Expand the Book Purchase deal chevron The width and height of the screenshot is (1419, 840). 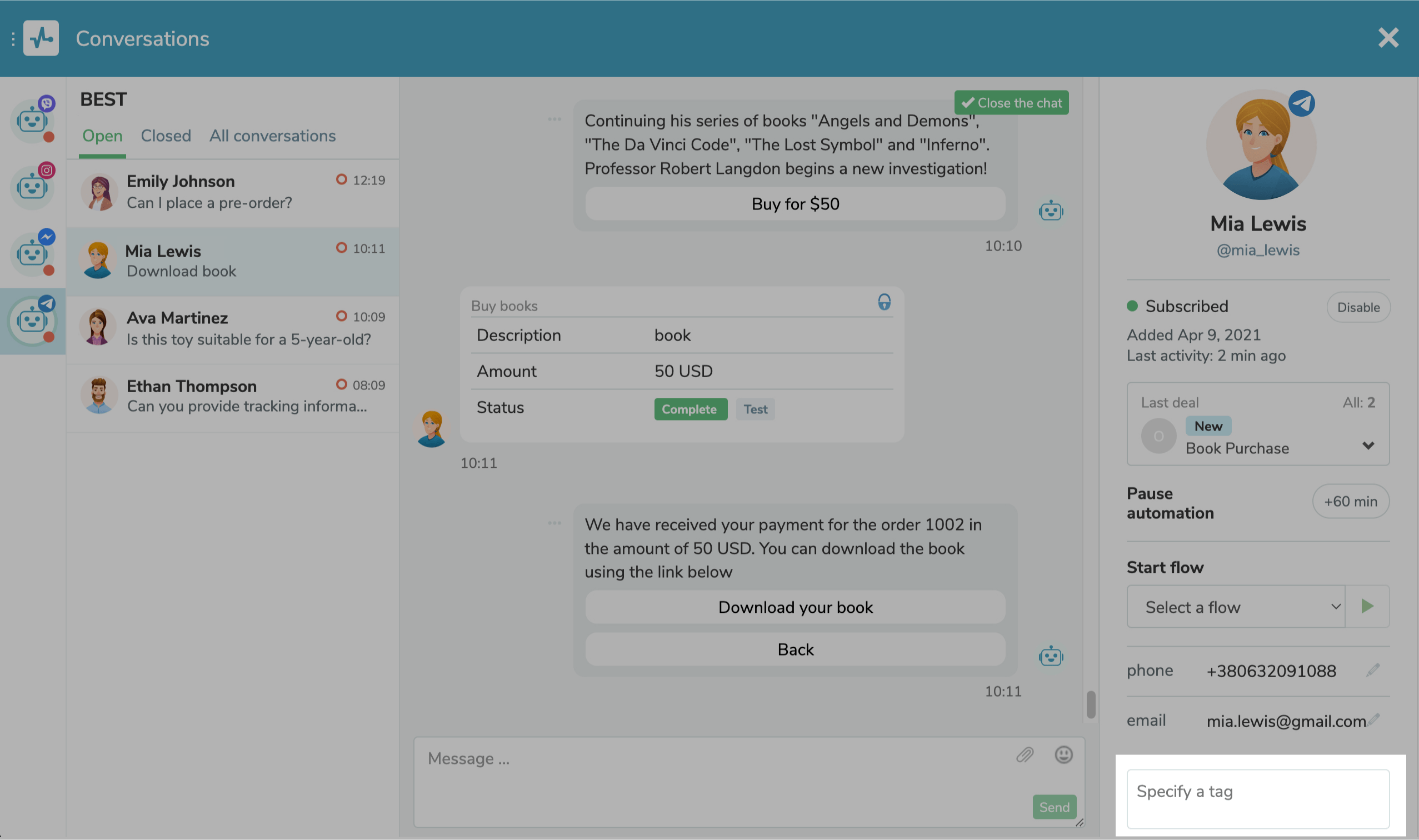[x=1368, y=446]
